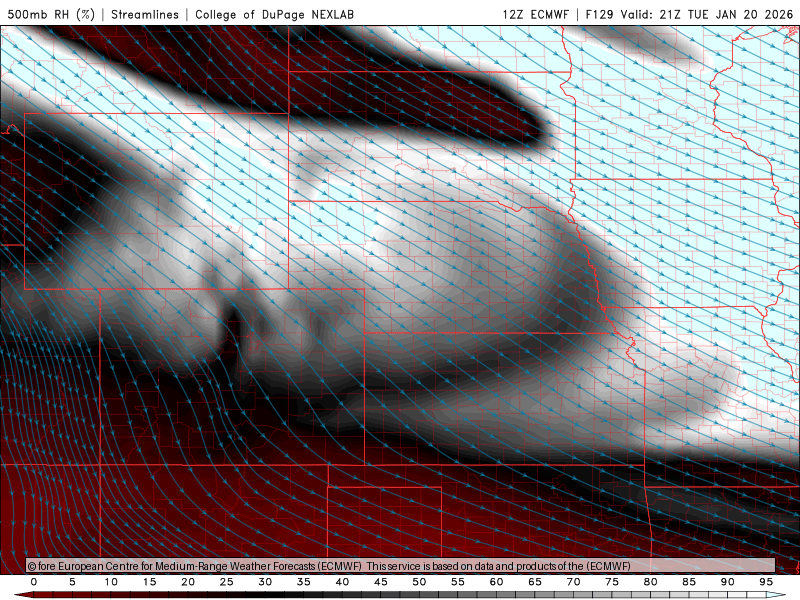Viewport: 800px width, 600px height.
Task: Click the 'F129' forecast hour text
Action: point(599,14)
